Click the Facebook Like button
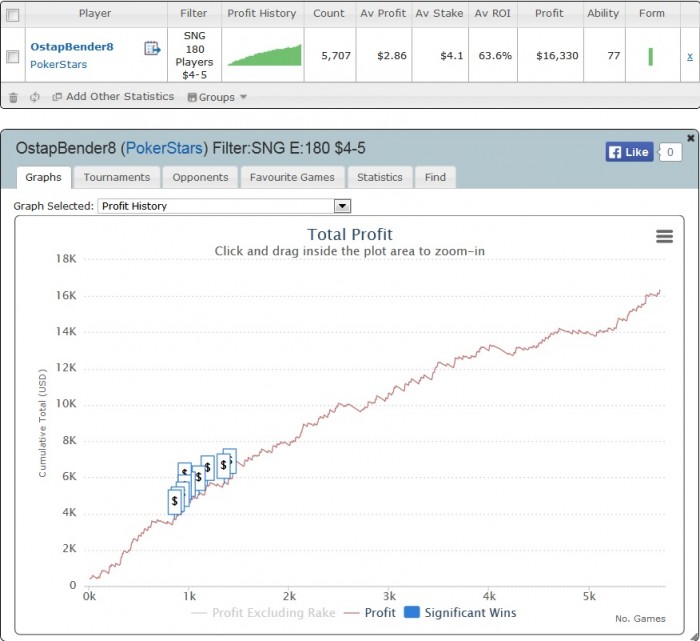Screen dimensions: 700x641 click(x=629, y=152)
